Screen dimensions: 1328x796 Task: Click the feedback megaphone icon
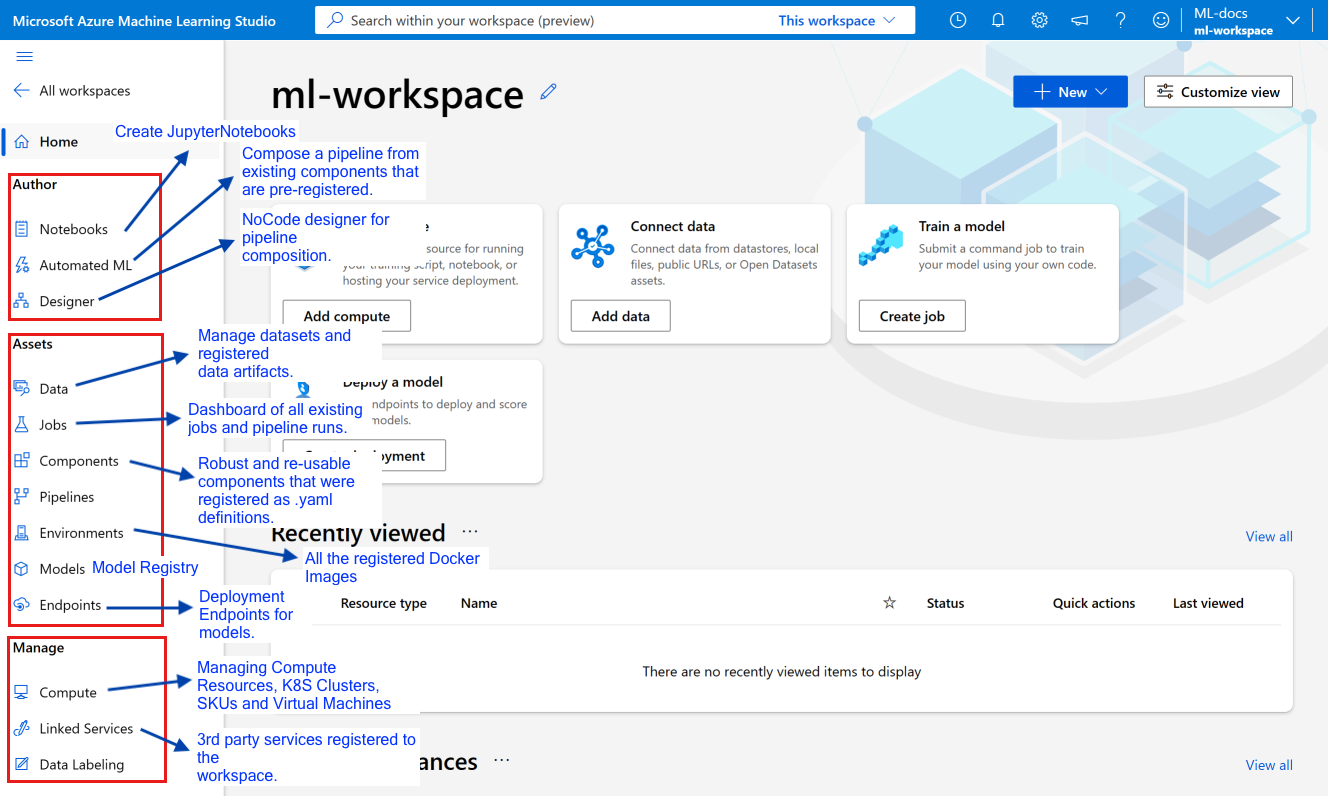[x=1080, y=20]
